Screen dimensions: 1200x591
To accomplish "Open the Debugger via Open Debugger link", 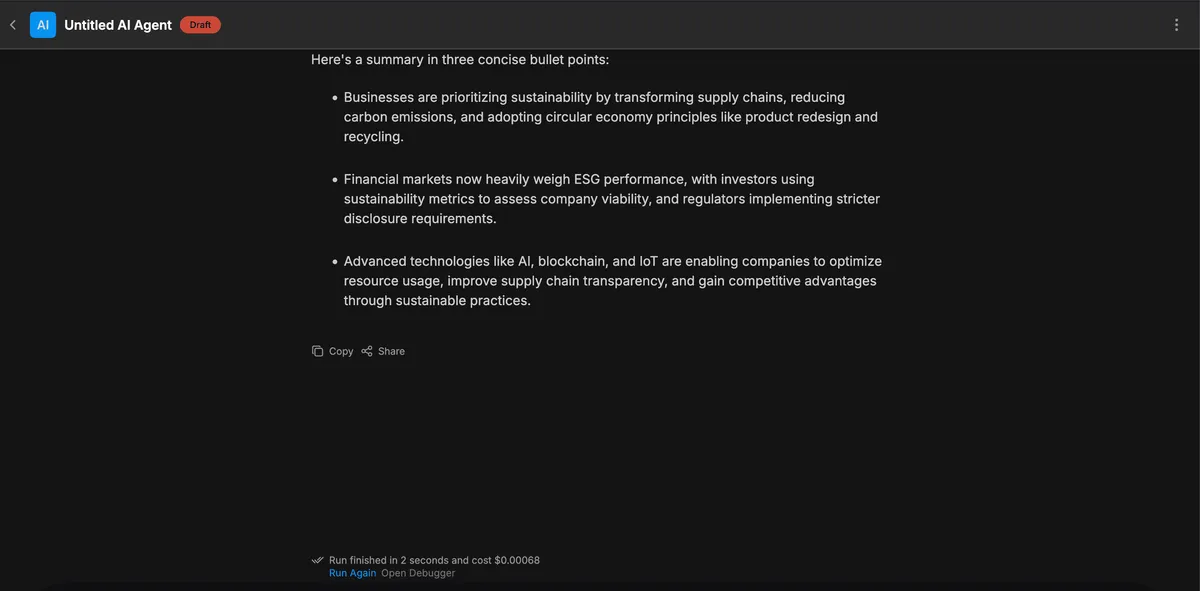I will [418, 573].
